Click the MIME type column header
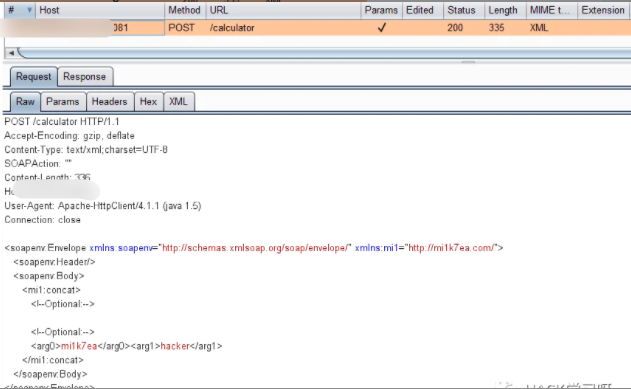 click(552, 10)
